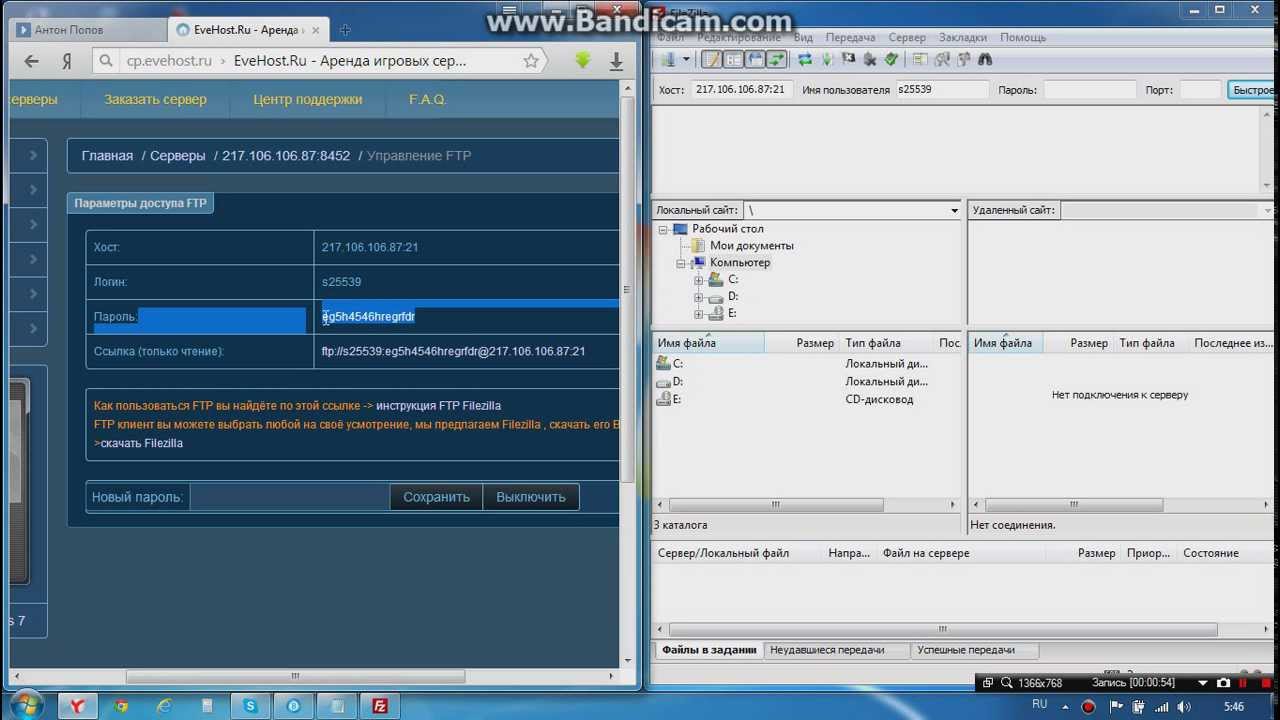Click the Сохранить button
Screen dimensions: 1280x720
pos(436,497)
